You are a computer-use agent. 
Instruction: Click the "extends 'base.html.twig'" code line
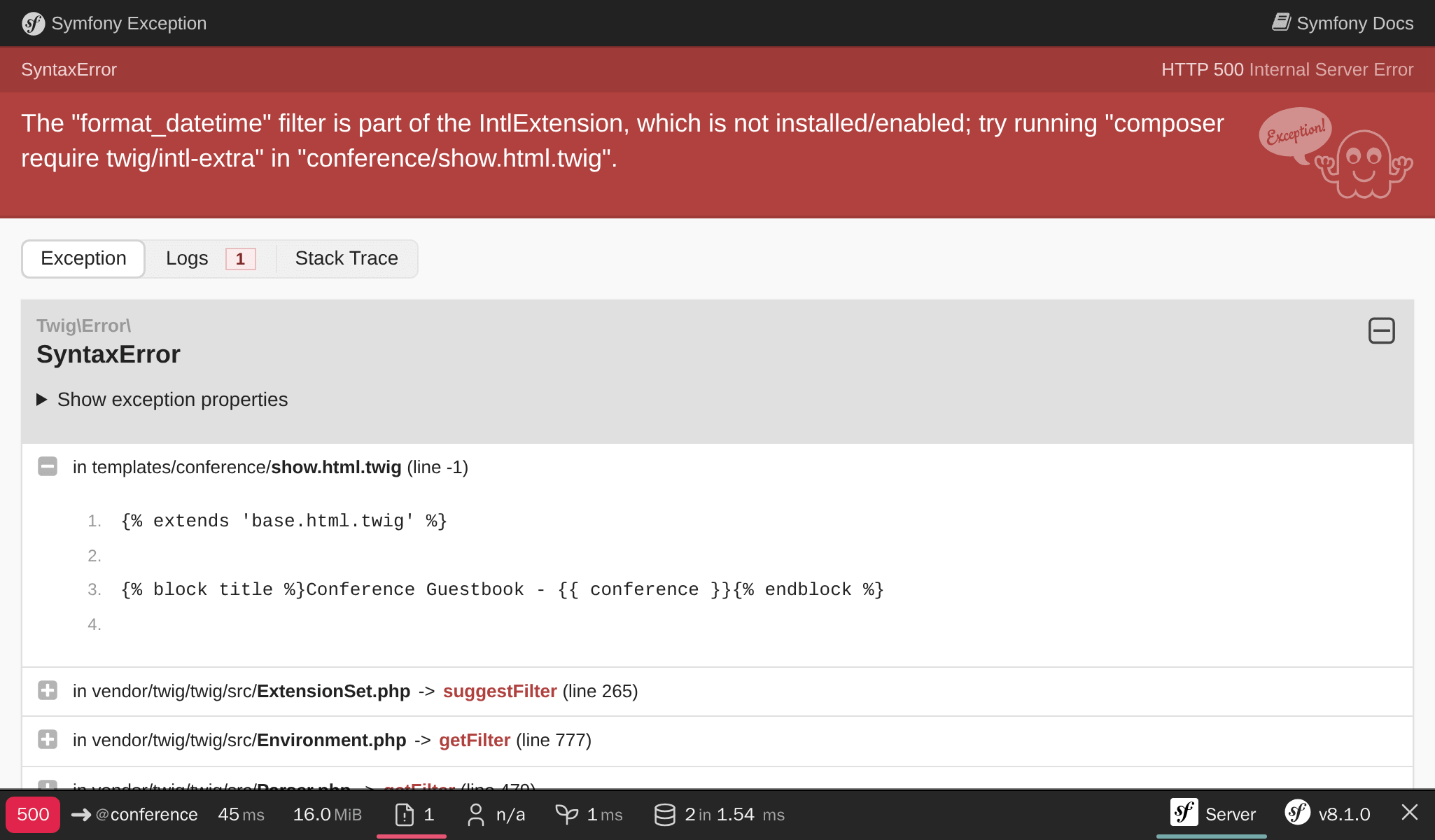[284, 521]
